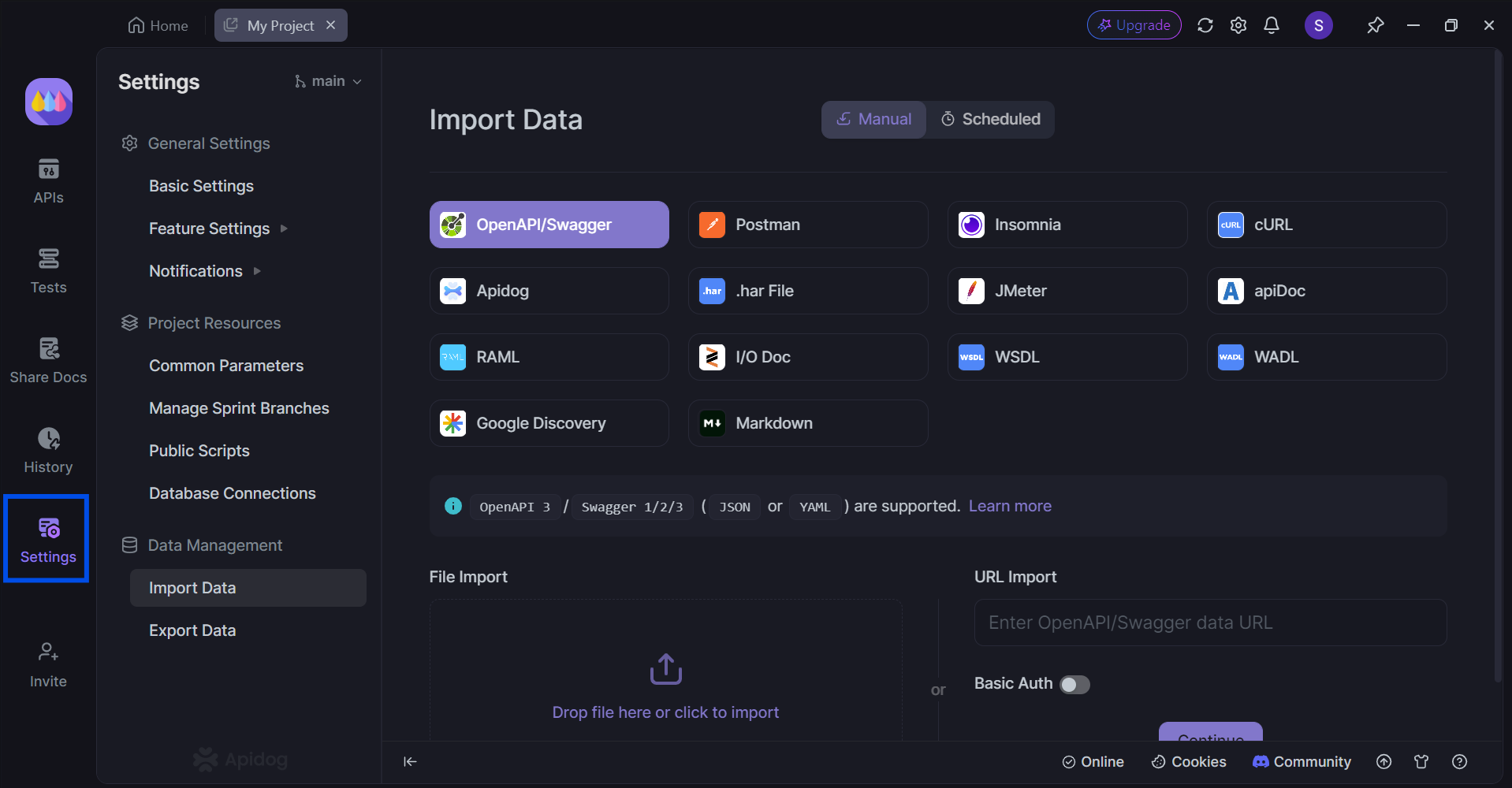Select Markdown import format
1512x788 pixels.
(808, 423)
